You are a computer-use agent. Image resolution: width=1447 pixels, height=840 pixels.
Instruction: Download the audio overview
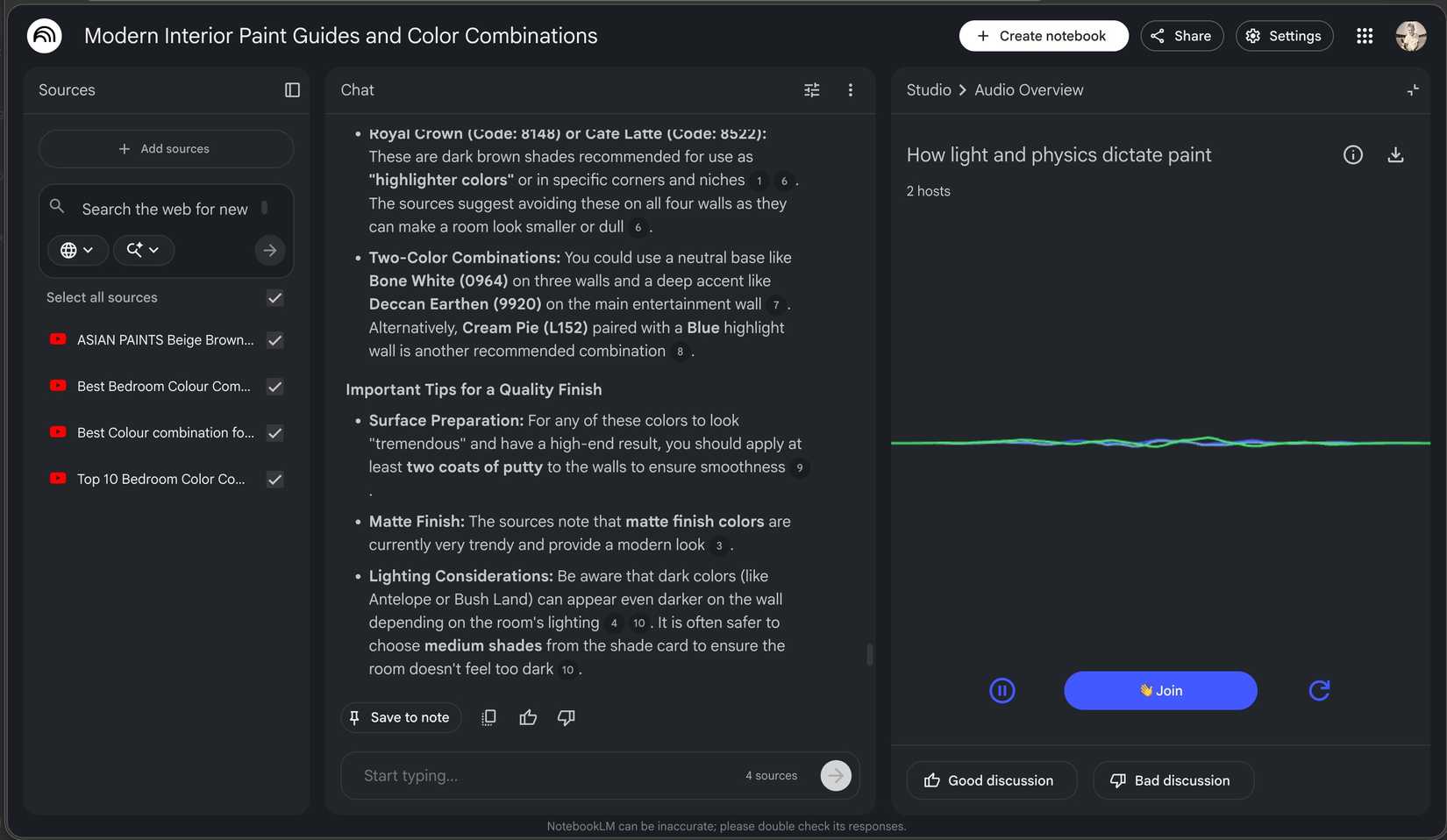point(1395,155)
